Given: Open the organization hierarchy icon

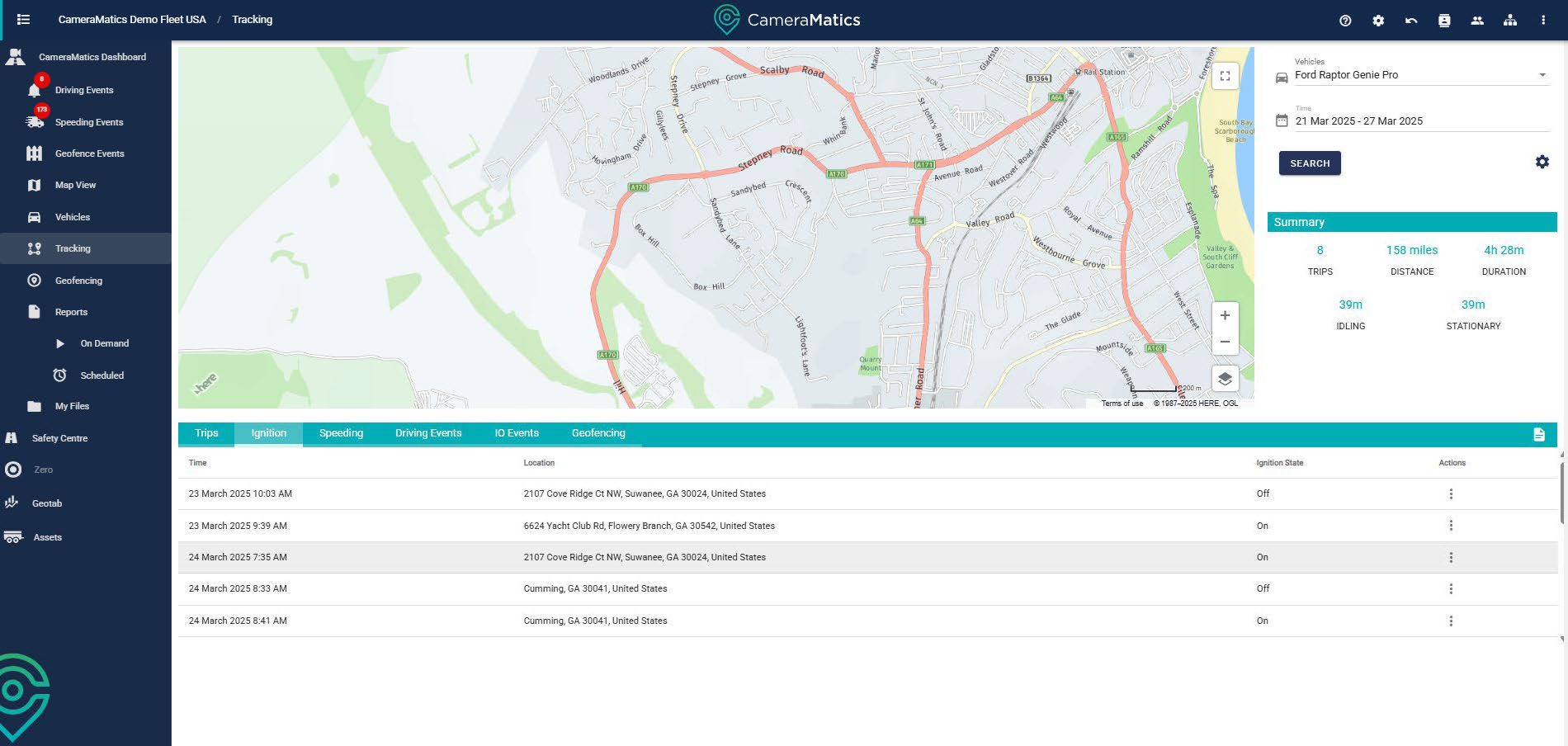Looking at the screenshot, I should (1510, 21).
